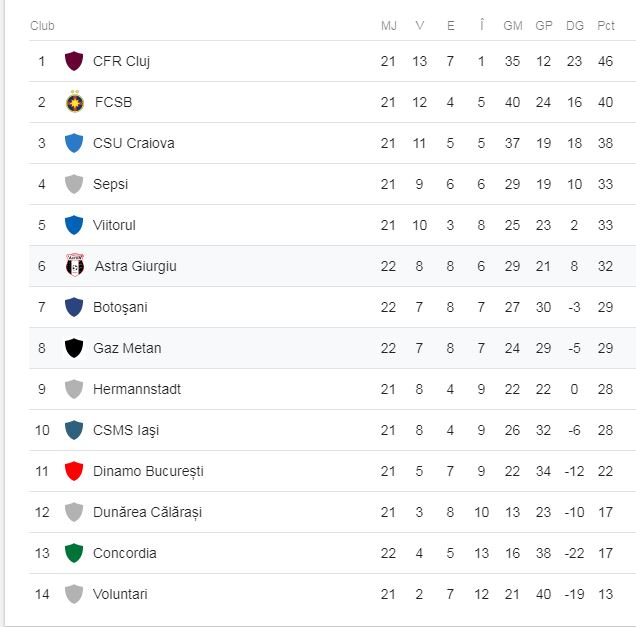Click the Botoșani dark blue shield icon
This screenshot has width=636, height=627.
(x=73, y=307)
